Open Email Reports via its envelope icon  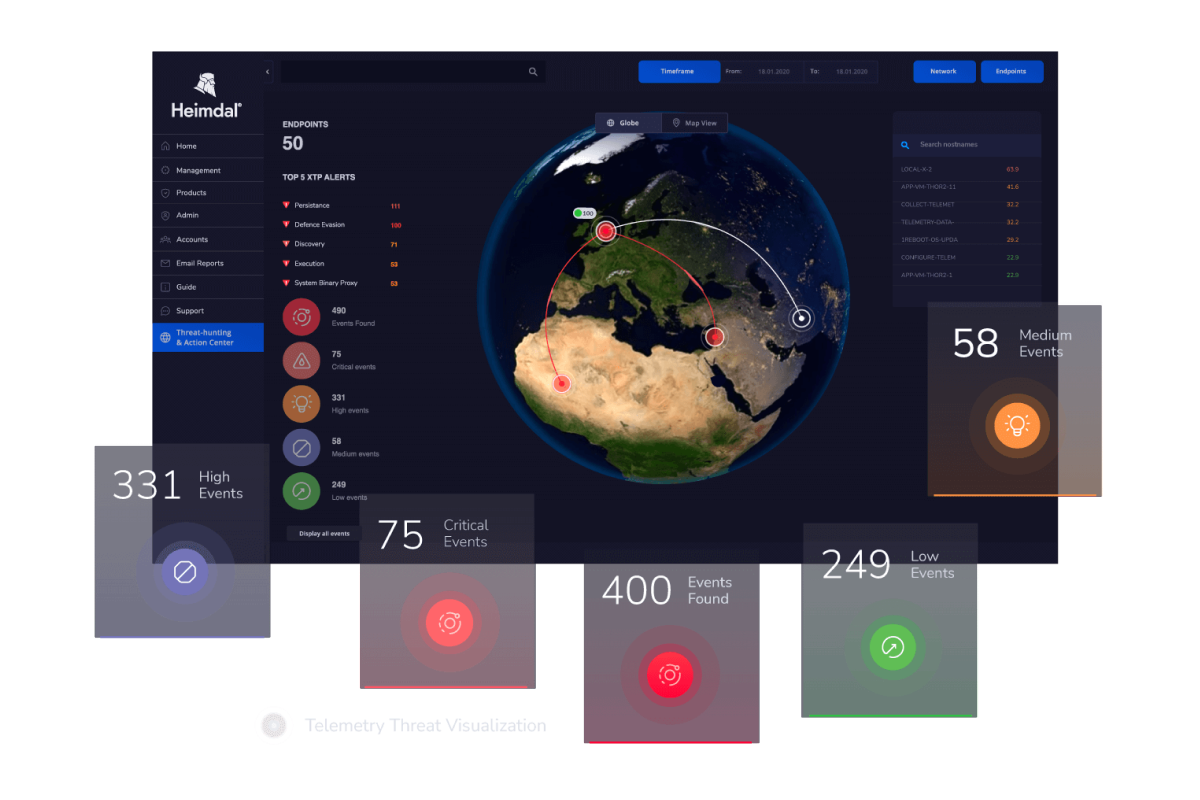pyautogui.click(x=163, y=263)
